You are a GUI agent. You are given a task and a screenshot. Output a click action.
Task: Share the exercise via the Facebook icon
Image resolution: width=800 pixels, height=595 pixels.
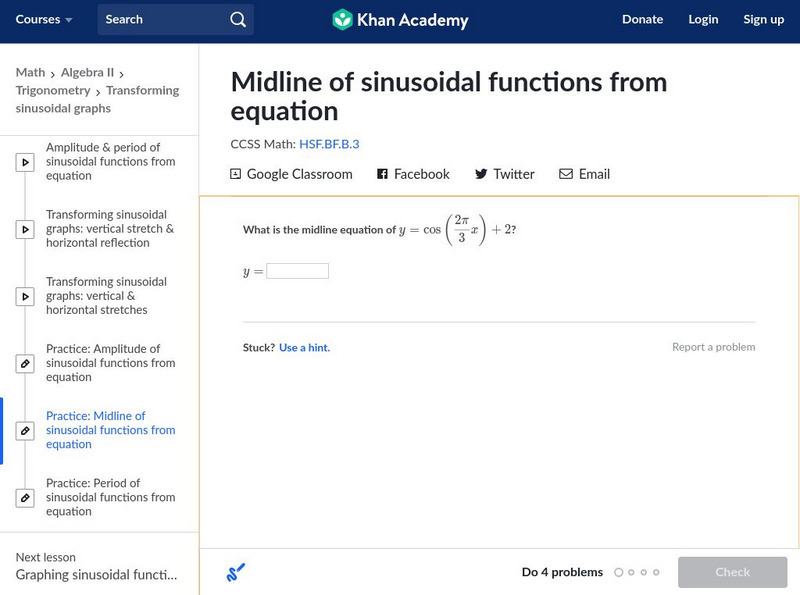point(381,174)
